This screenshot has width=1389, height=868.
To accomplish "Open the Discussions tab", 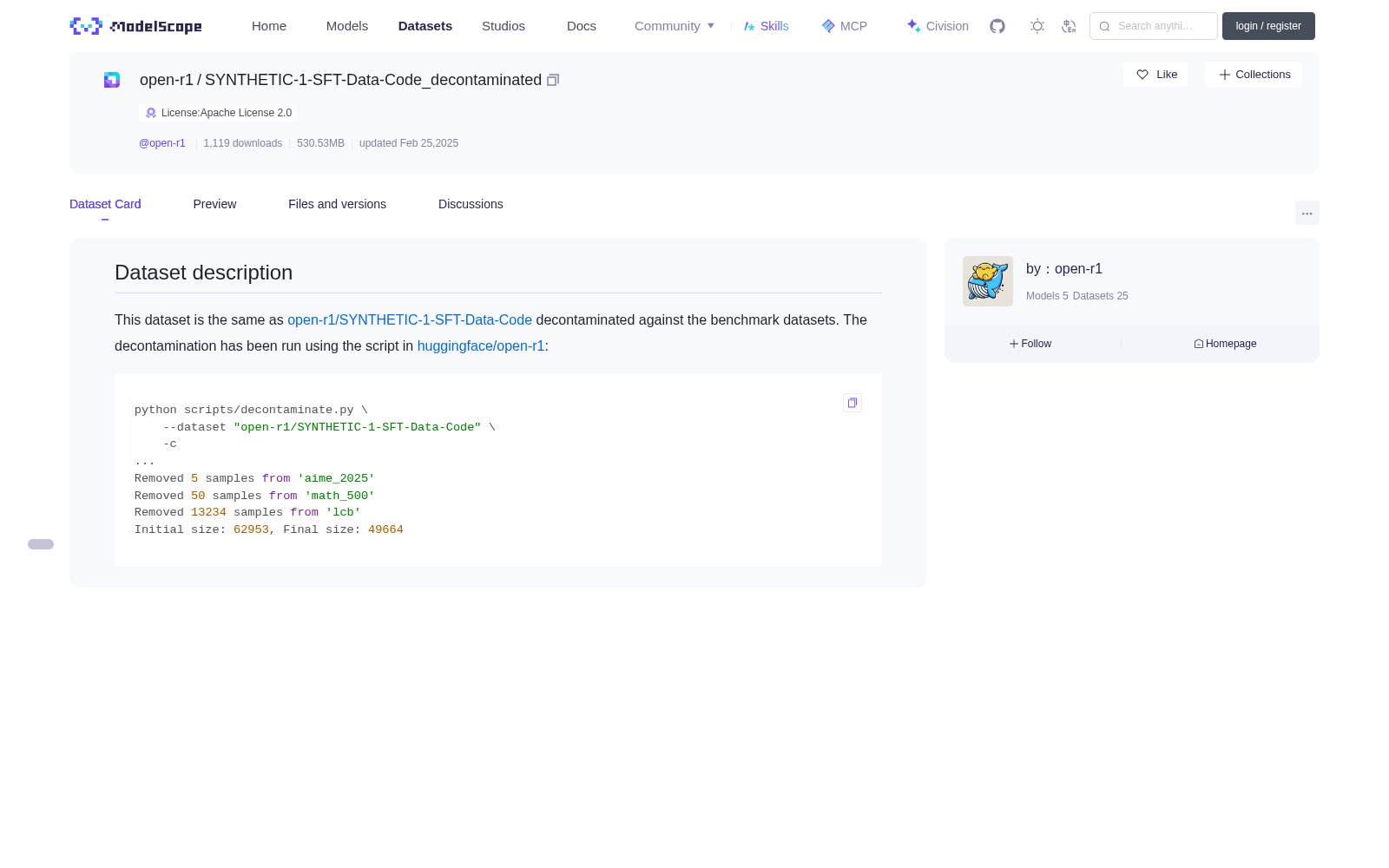I will click(471, 204).
